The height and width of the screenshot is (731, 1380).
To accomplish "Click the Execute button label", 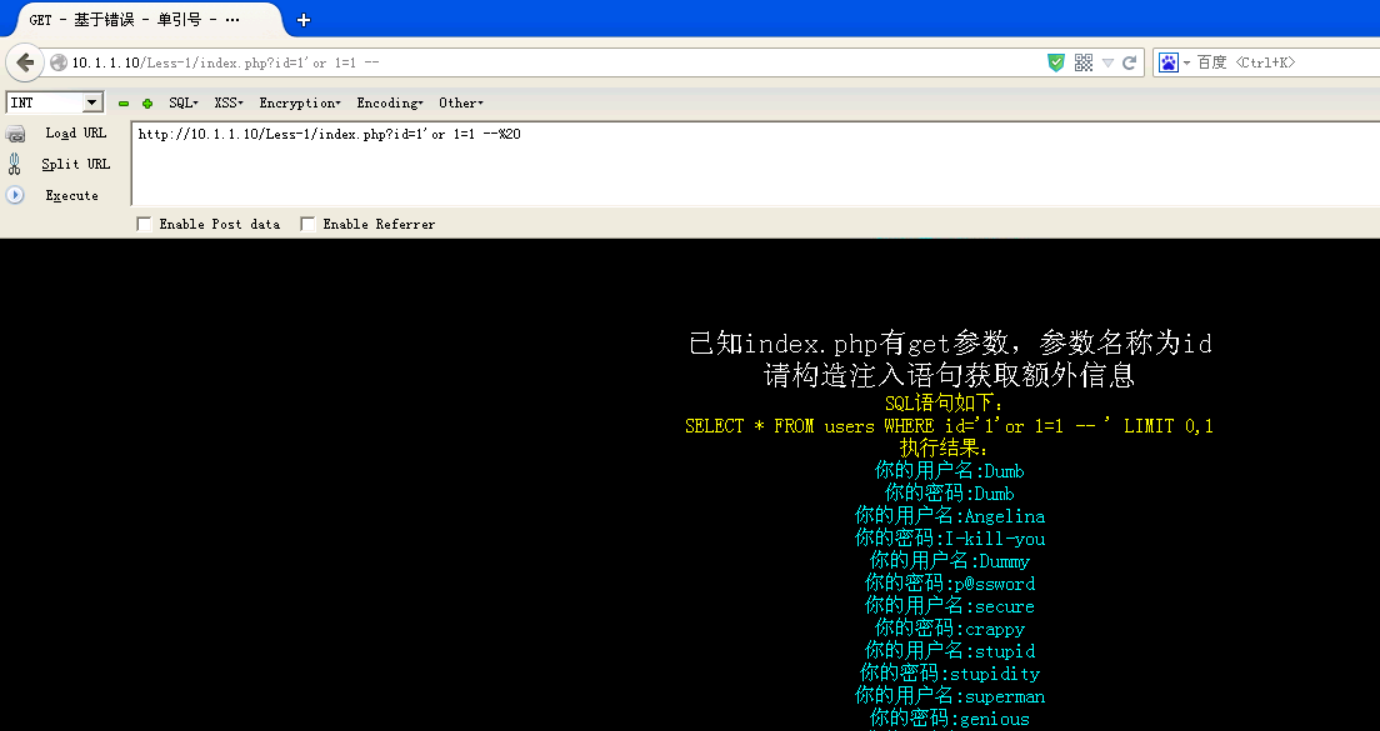I will [72, 195].
